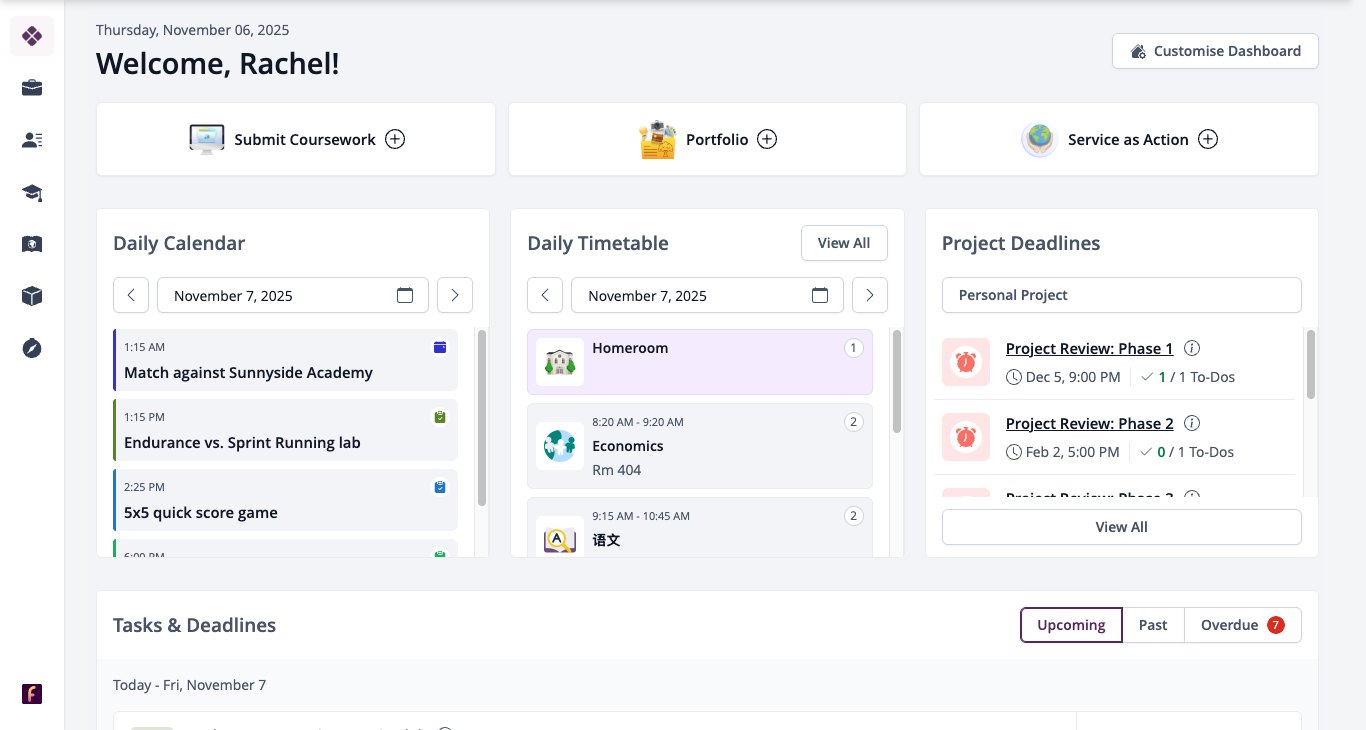Screen dimensions: 1366x730
Task: Open the people list sidebar icon
Action: pyautogui.click(x=32, y=140)
